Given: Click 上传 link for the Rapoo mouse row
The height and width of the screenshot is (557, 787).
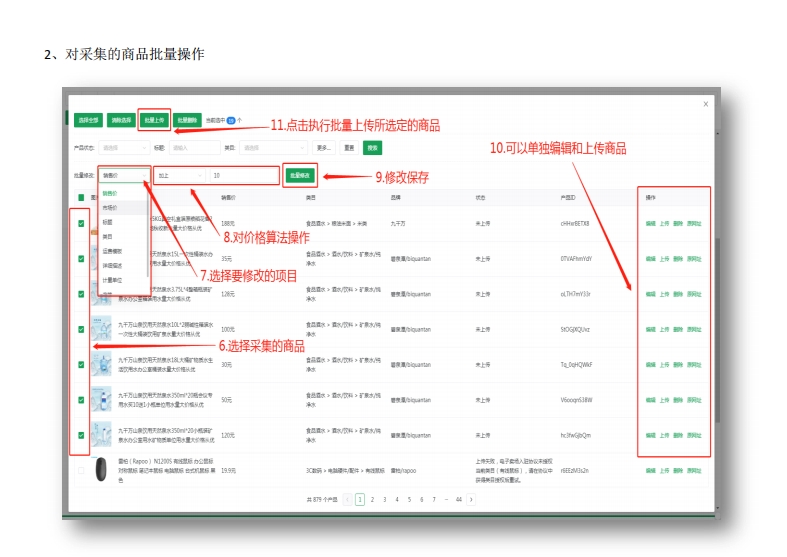Looking at the screenshot, I should 665,470.
